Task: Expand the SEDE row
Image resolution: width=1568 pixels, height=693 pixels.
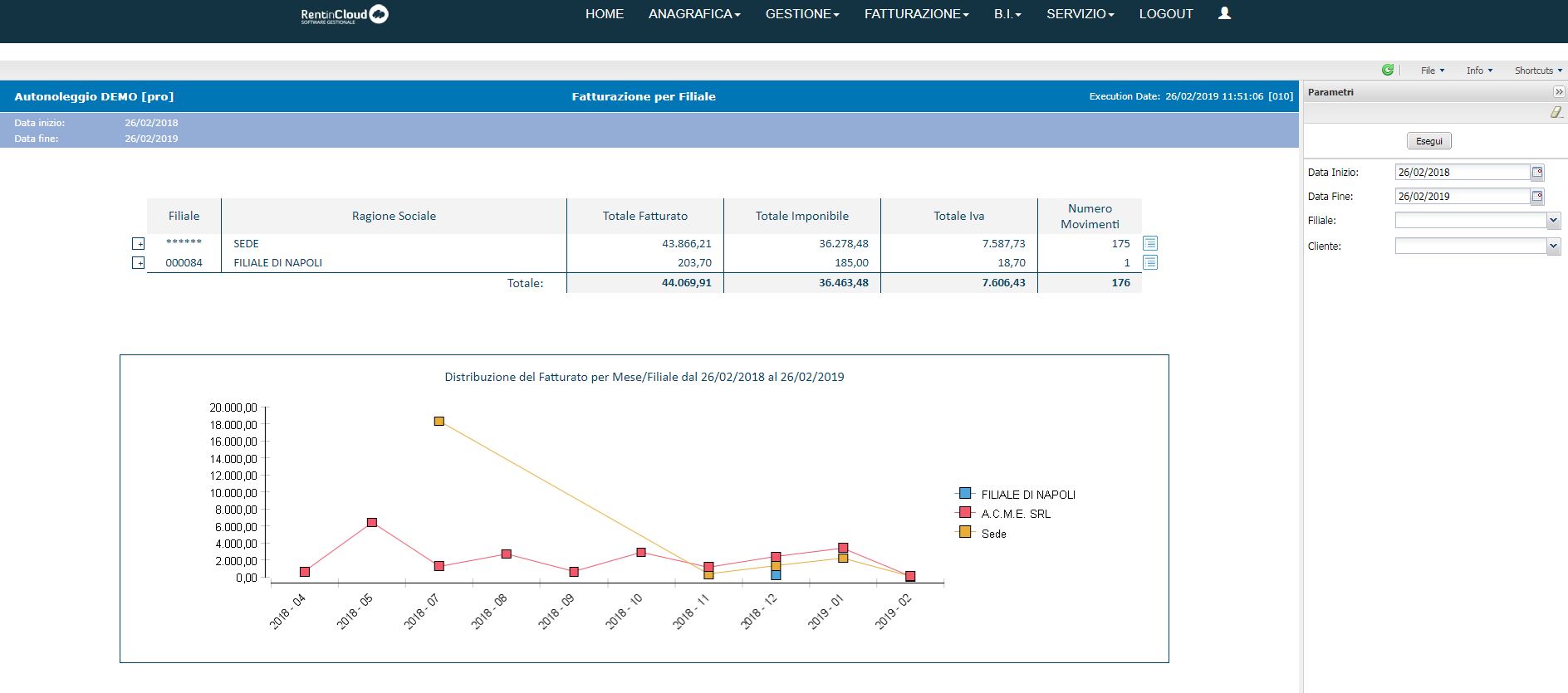Action: 139,244
